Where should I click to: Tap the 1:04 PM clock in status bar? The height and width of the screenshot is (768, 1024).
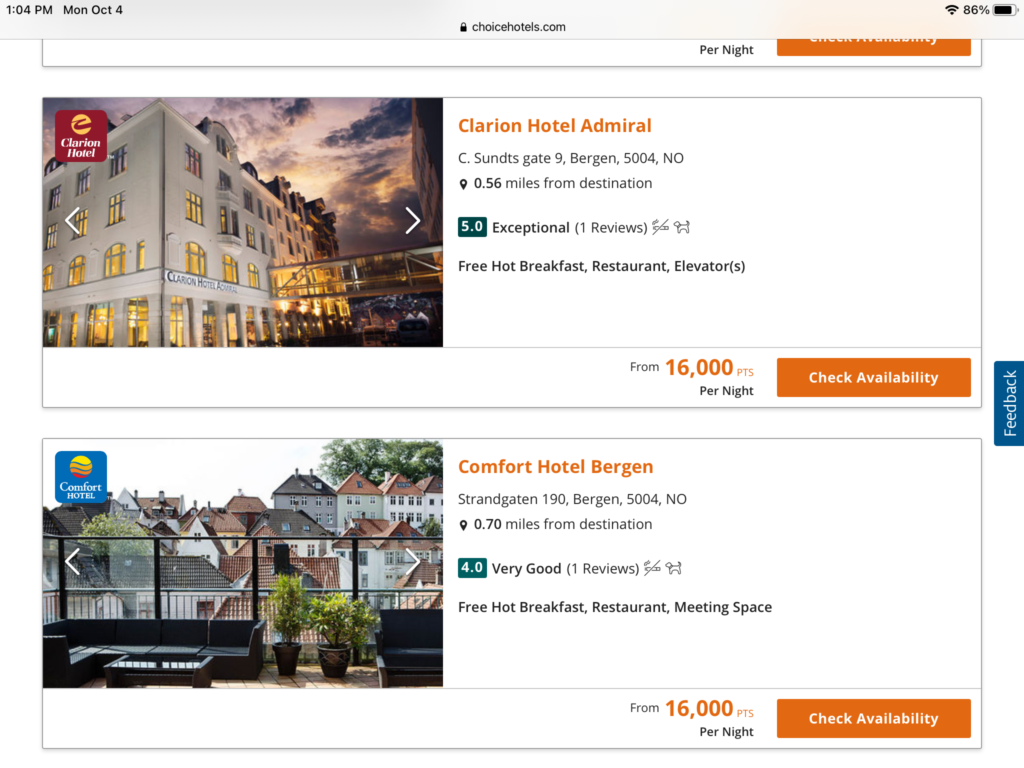tap(29, 10)
